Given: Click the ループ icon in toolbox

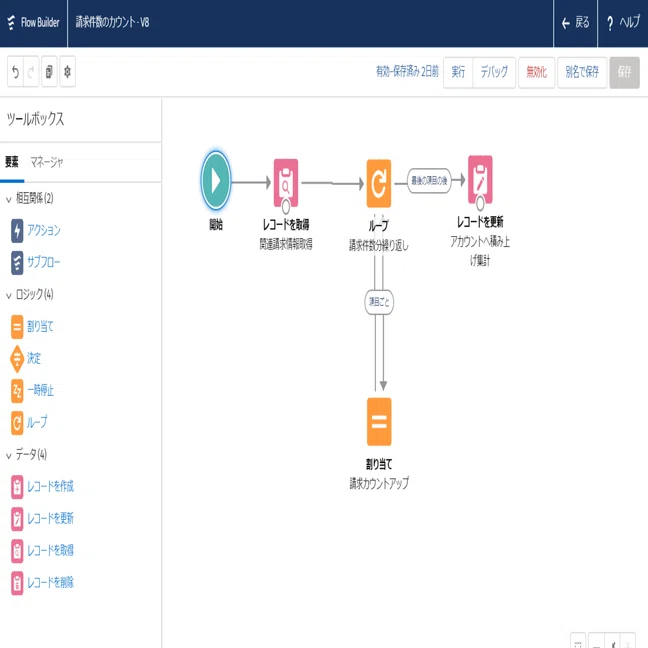Looking at the screenshot, I should (x=17, y=423).
